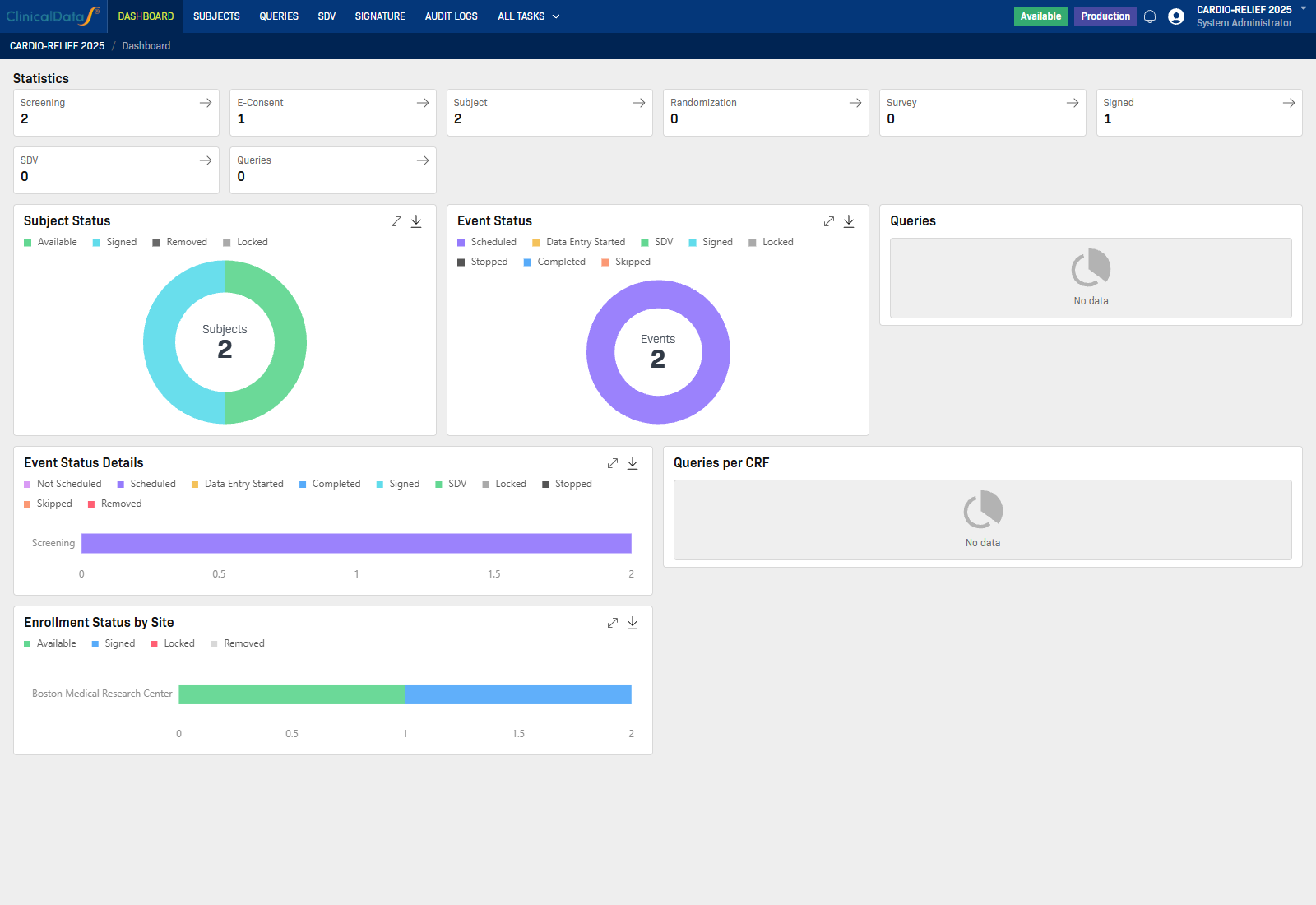Toggle Removed legend in Subject Status
This screenshot has height=905, width=1316.
tap(179, 242)
